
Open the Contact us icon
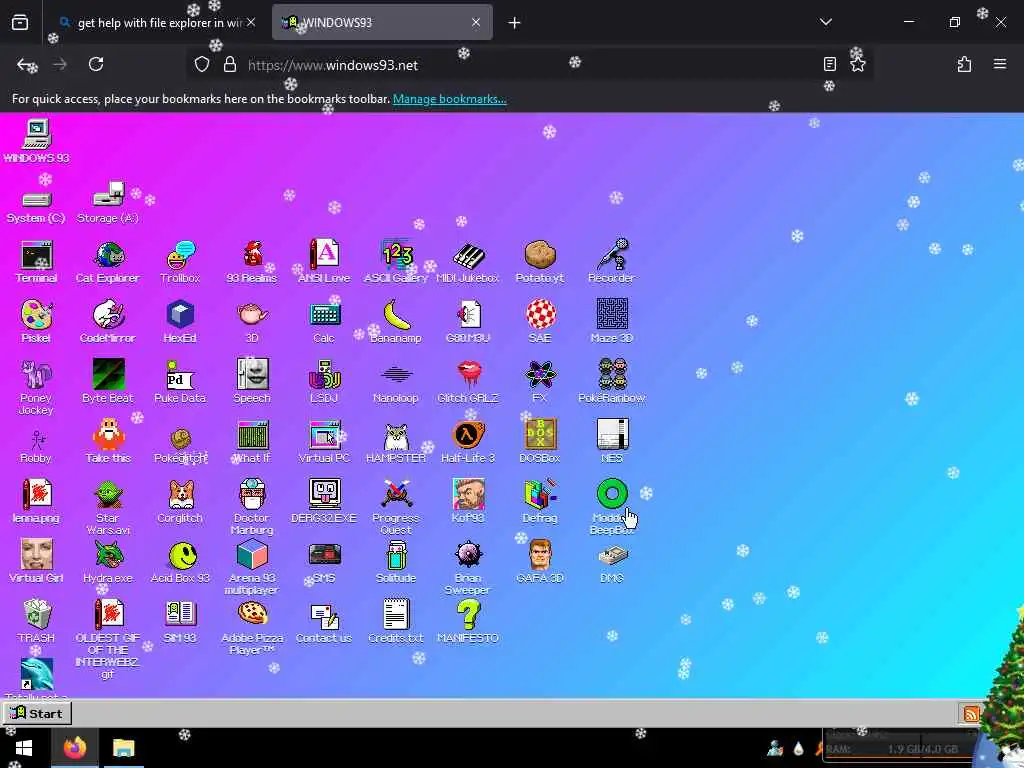pos(324,622)
